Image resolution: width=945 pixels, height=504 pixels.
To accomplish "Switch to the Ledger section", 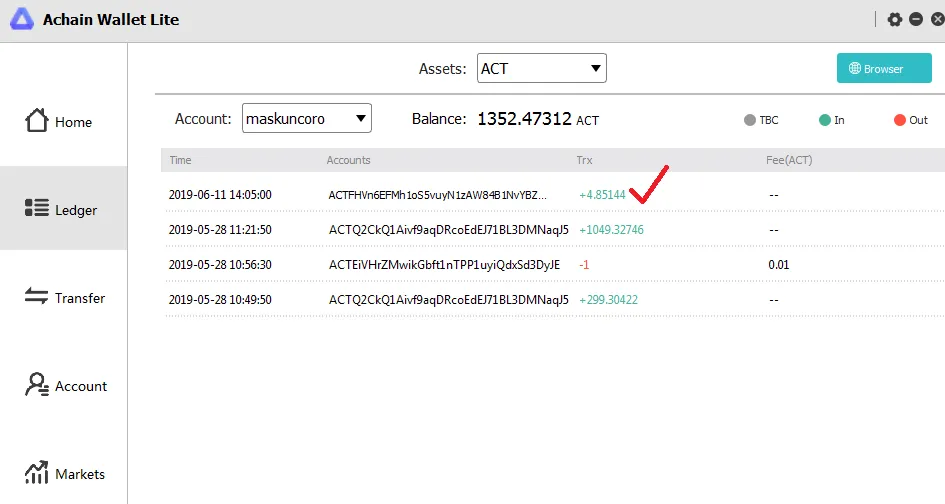I will tap(63, 209).
